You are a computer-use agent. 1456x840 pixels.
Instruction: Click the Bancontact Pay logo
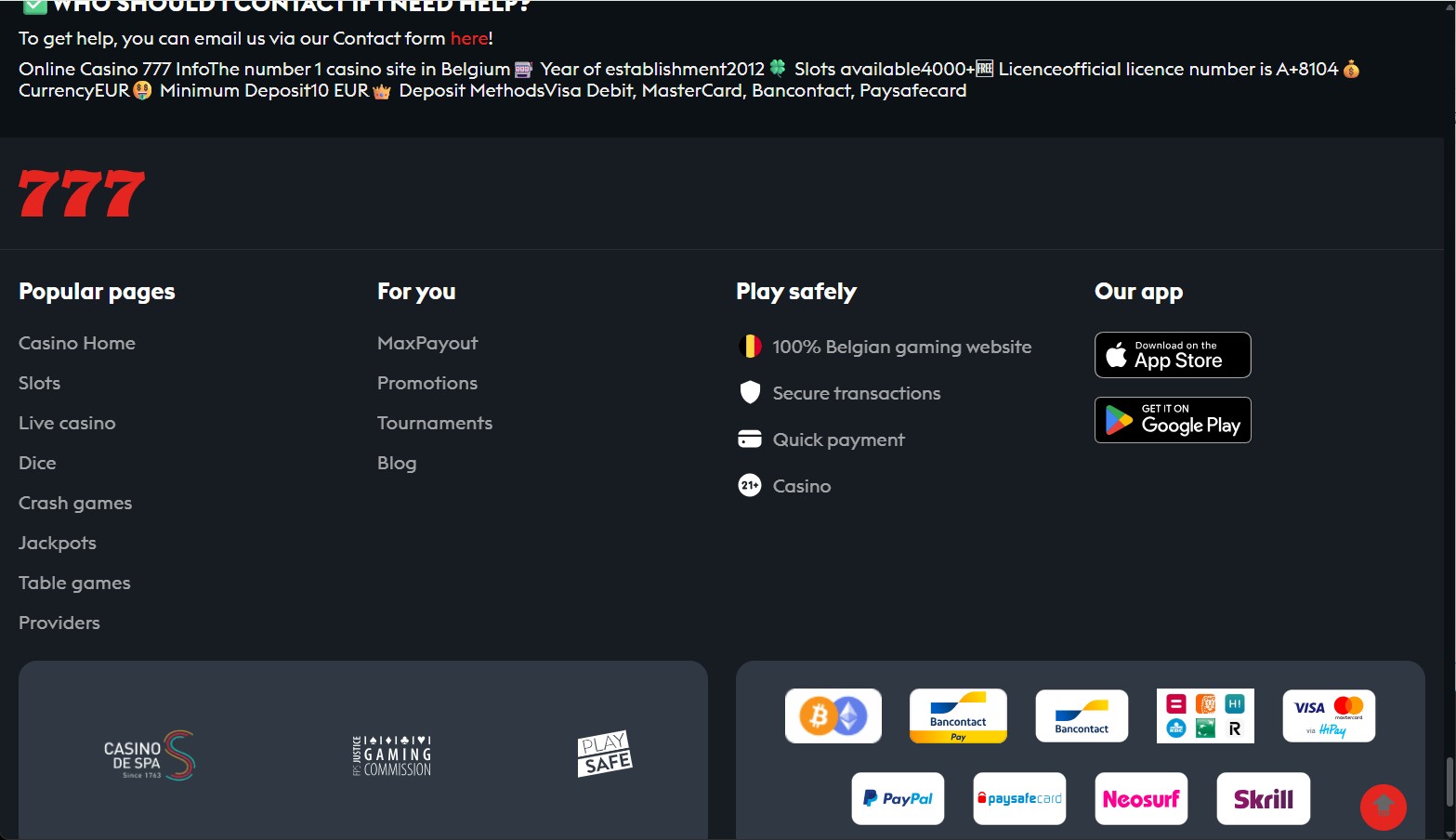[x=958, y=715]
